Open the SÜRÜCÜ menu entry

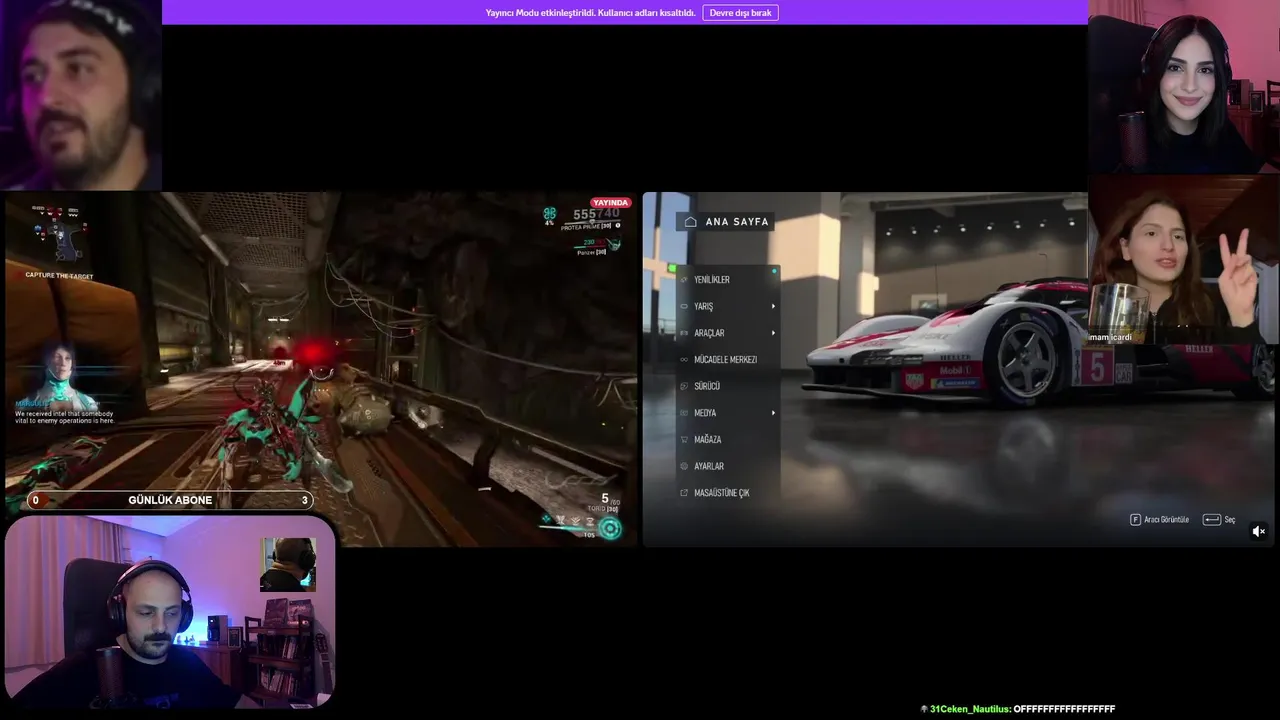(x=727, y=386)
